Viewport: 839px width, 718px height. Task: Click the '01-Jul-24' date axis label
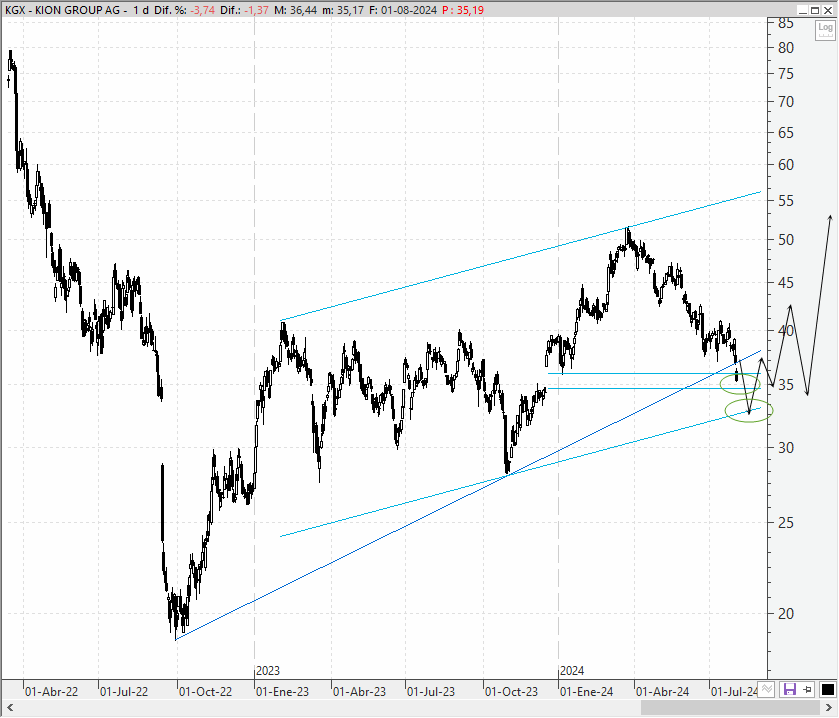pos(734,692)
